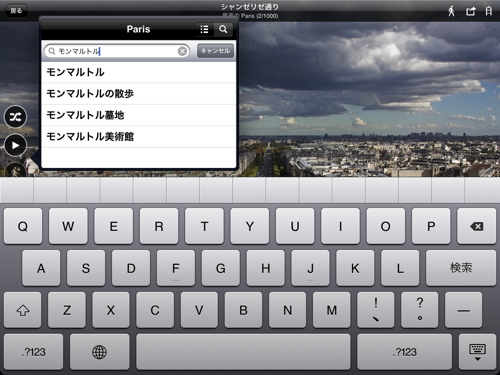Tap the right .?123 key

404,352
